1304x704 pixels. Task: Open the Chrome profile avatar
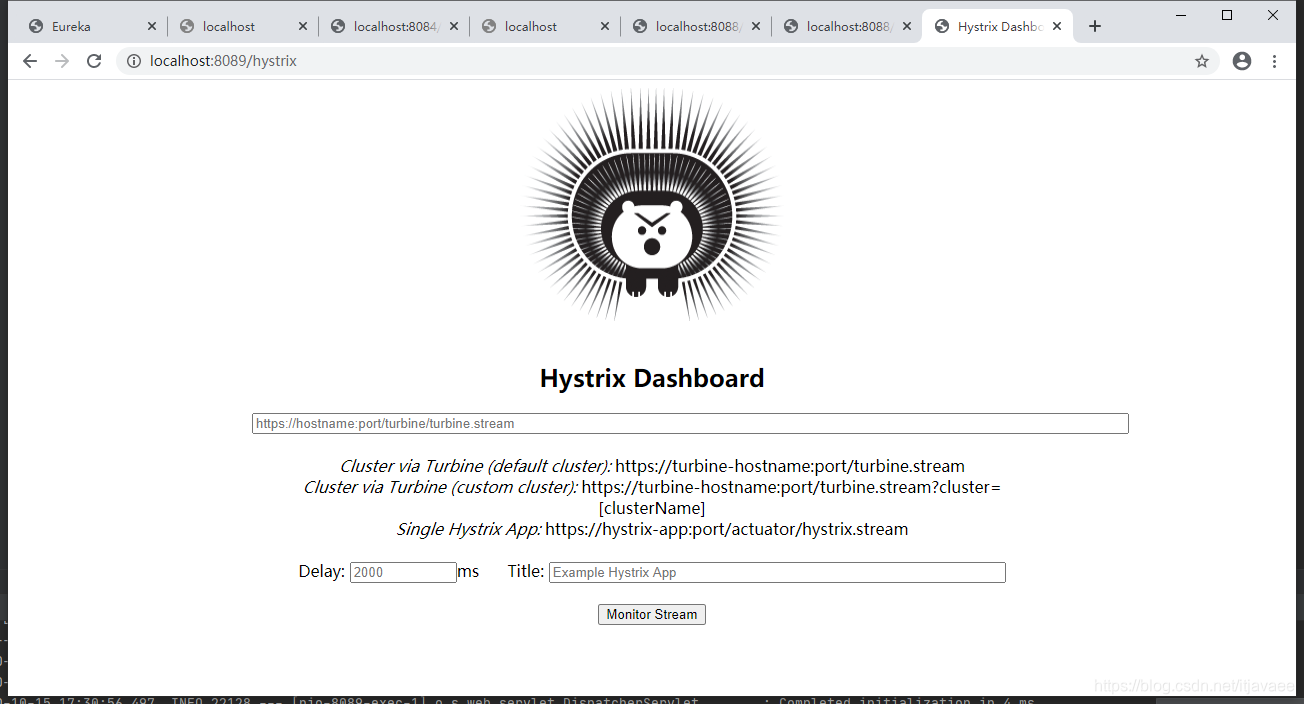tap(1242, 61)
